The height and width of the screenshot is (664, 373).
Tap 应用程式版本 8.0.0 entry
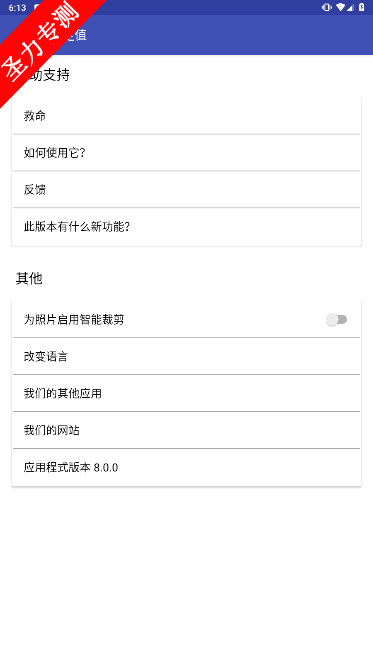click(186, 468)
